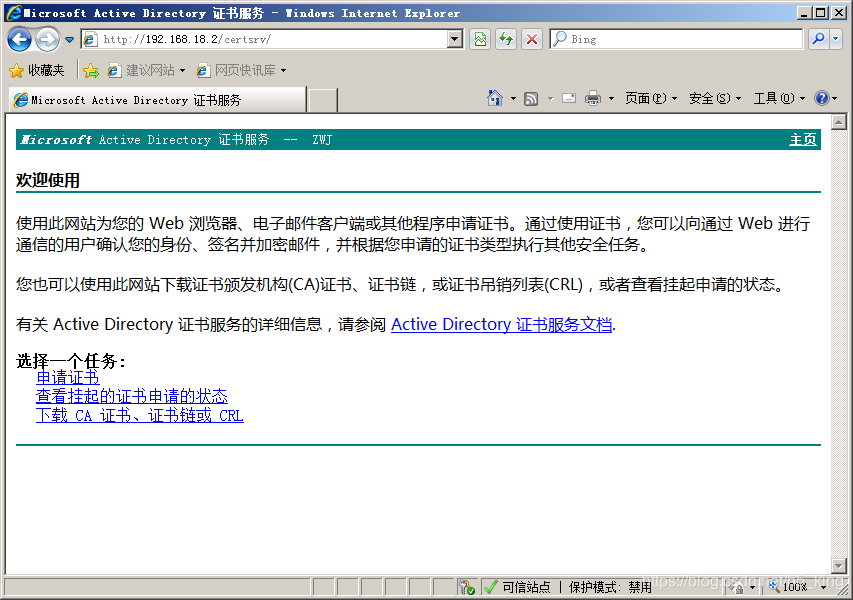Image resolution: width=853 pixels, height=600 pixels.
Task: Click the 主页 link in teal banner
Action: (x=803, y=140)
